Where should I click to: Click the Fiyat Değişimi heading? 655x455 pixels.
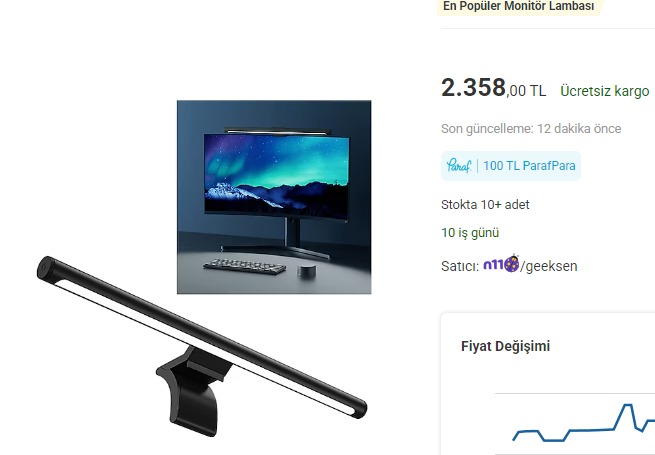[x=505, y=346]
